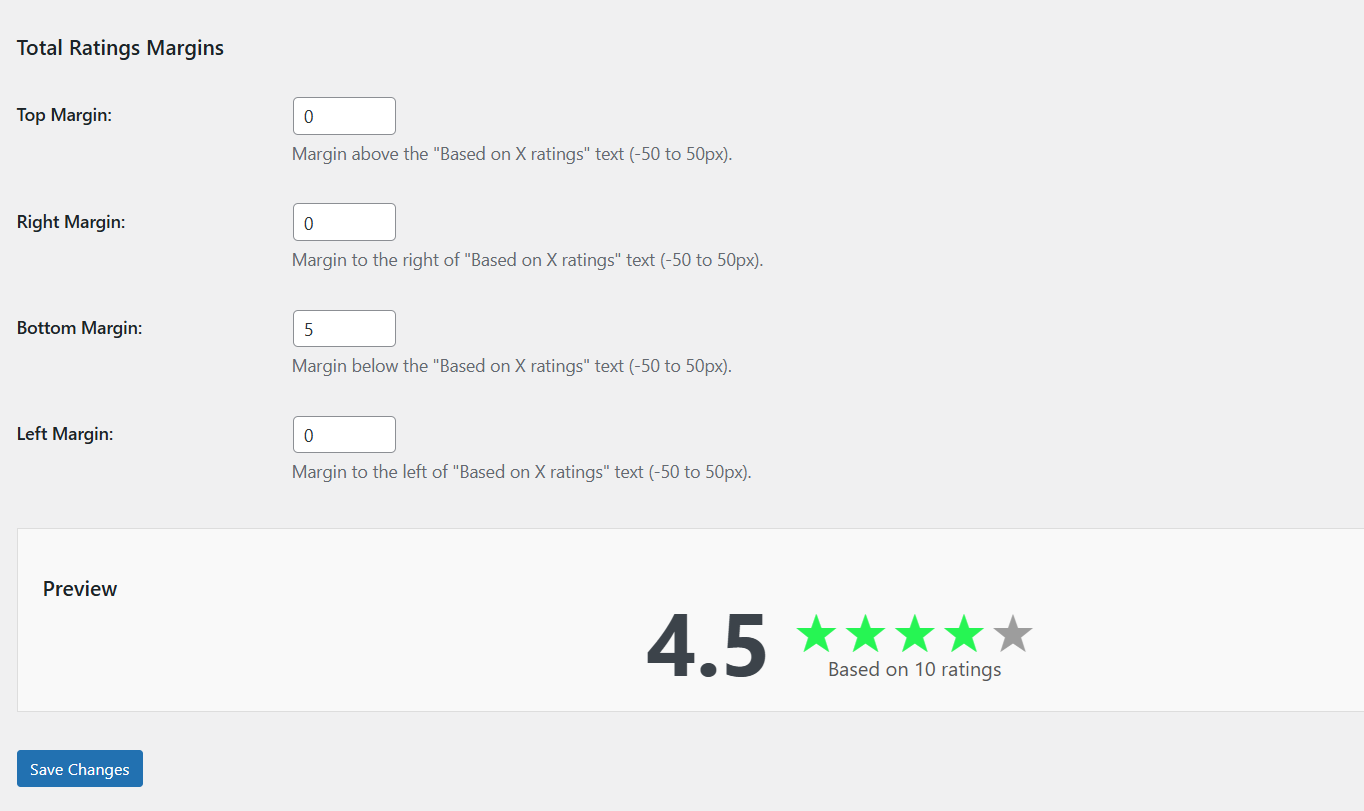This screenshot has width=1364, height=811.
Task: Click the gray fifth star in preview
Action: pyautogui.click(x=1012, y=634)
